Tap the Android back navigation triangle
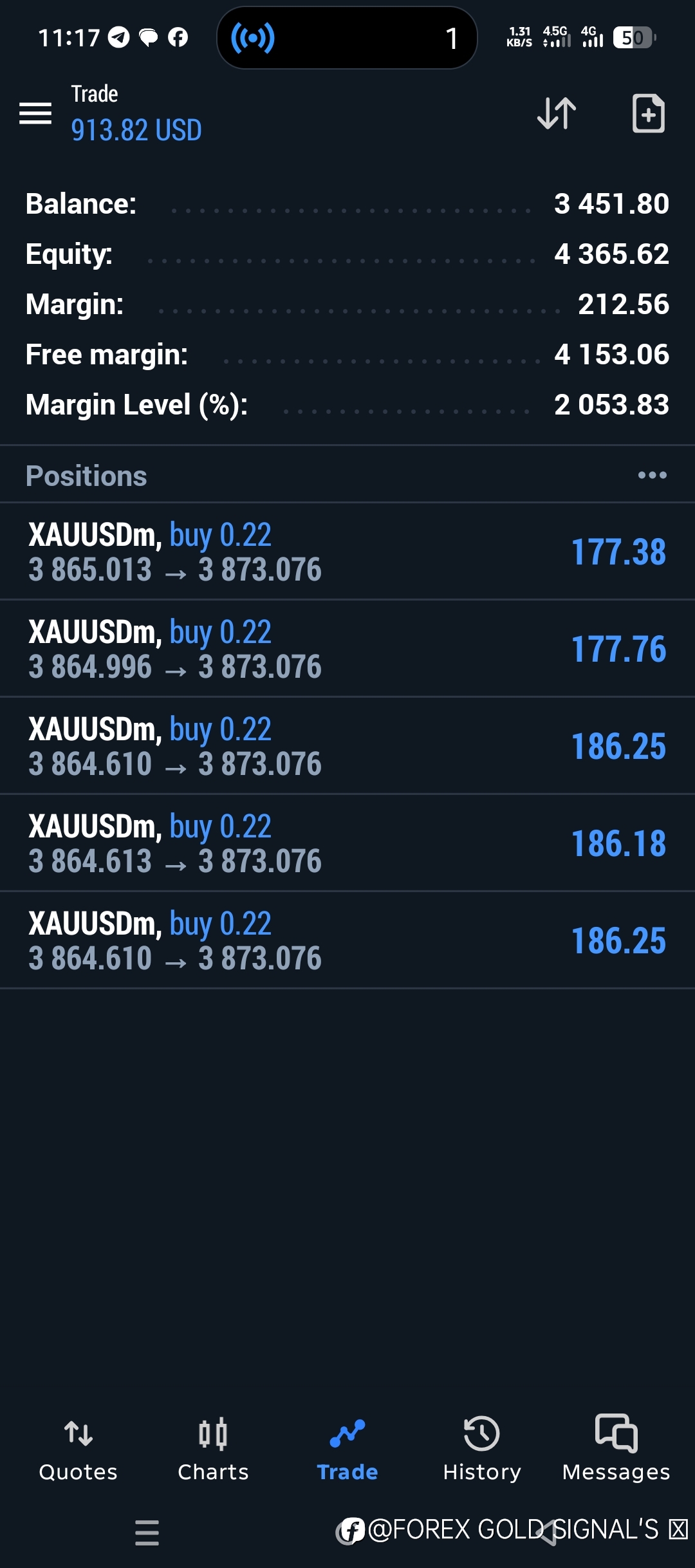695x1568 pixels. 548,1533
